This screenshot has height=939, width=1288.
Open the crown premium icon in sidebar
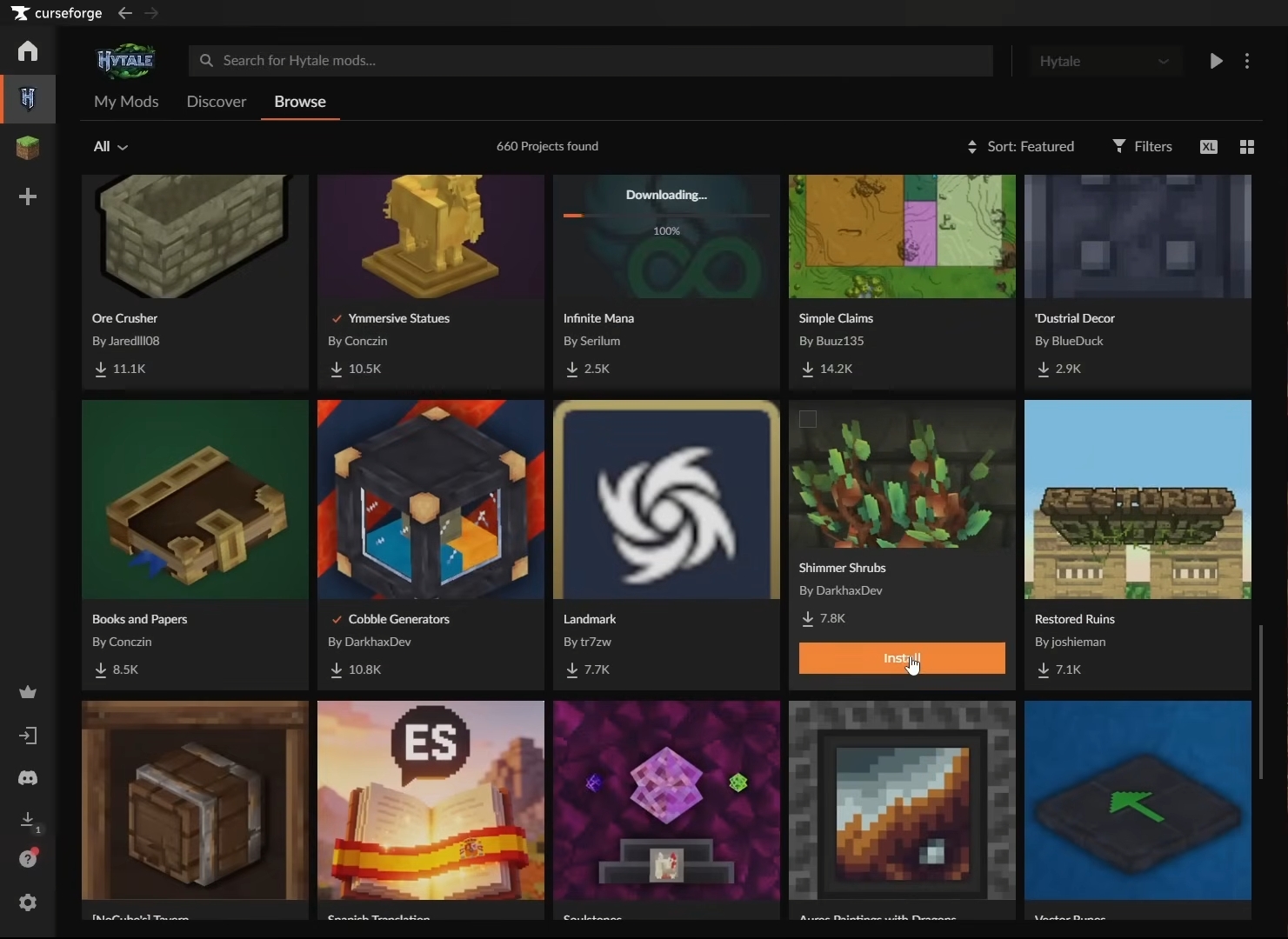click(x=28, y=692)
